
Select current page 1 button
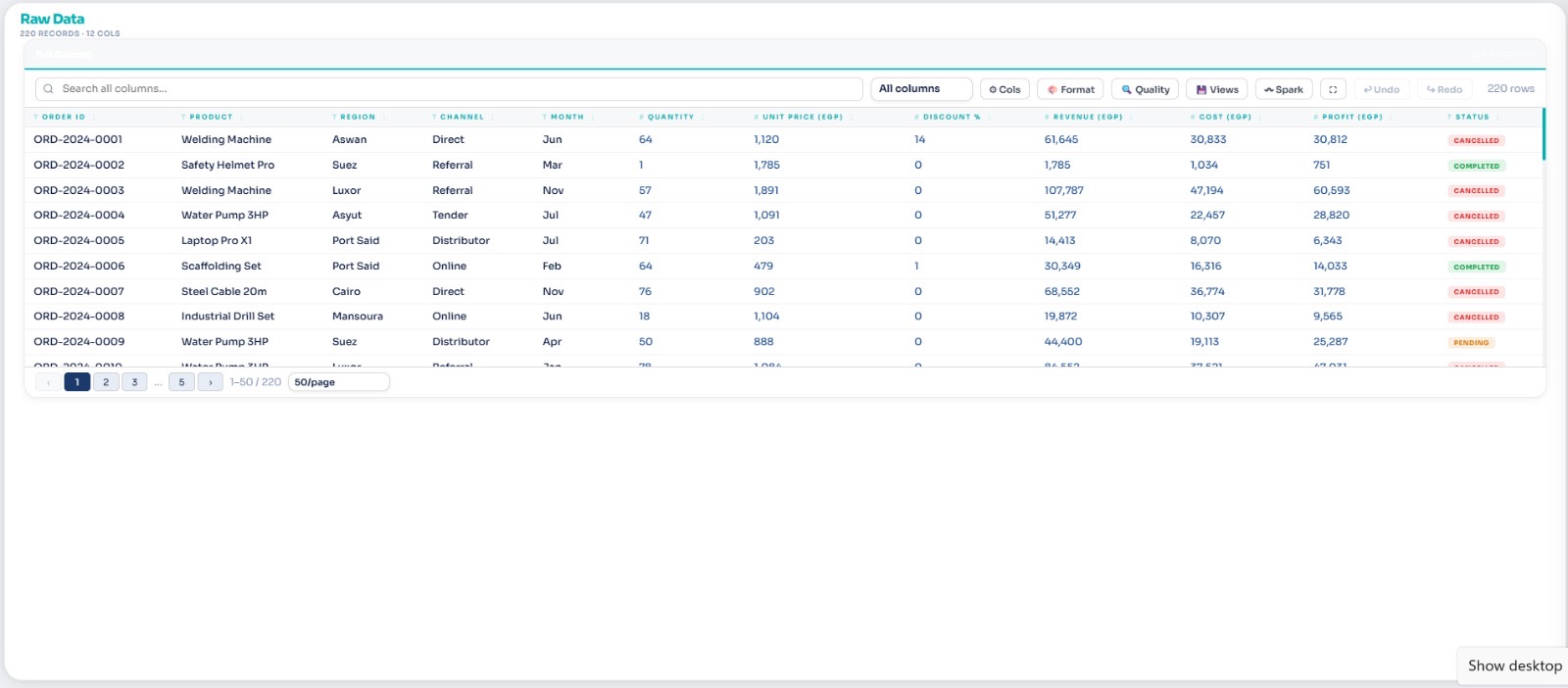point(77,382)
